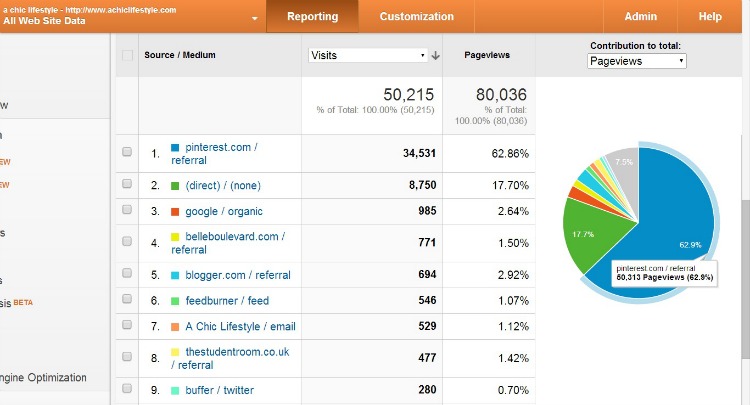Check the box for belleboulevard.com row
The width and height of the screenshot is (750, 405).
127,241
